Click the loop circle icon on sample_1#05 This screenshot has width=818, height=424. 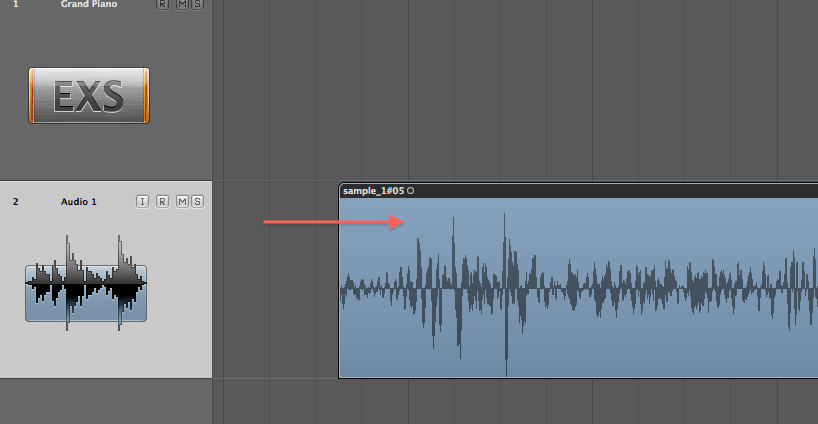411,190
